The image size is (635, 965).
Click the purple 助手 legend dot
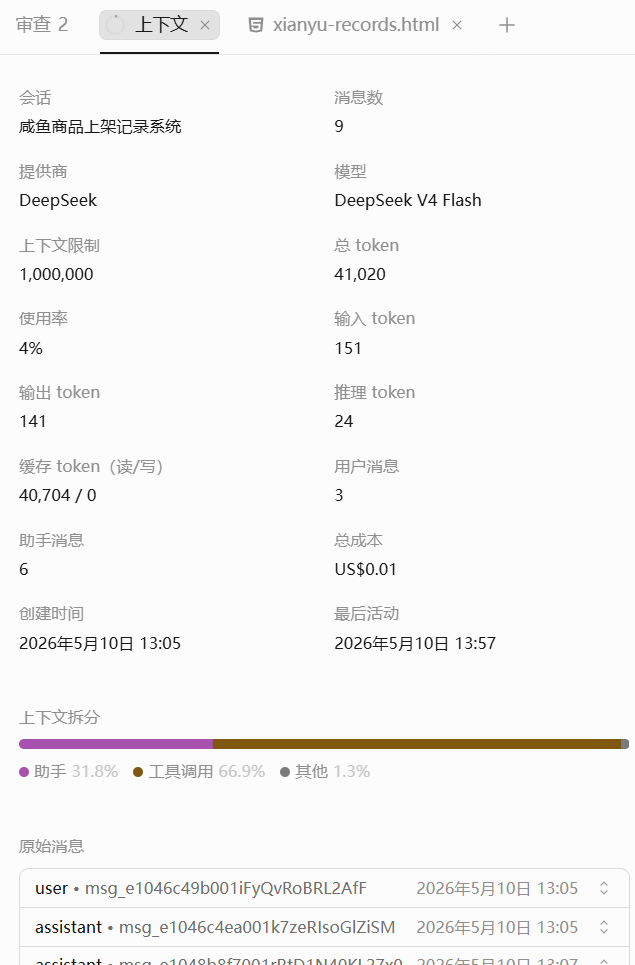(24, 772)
